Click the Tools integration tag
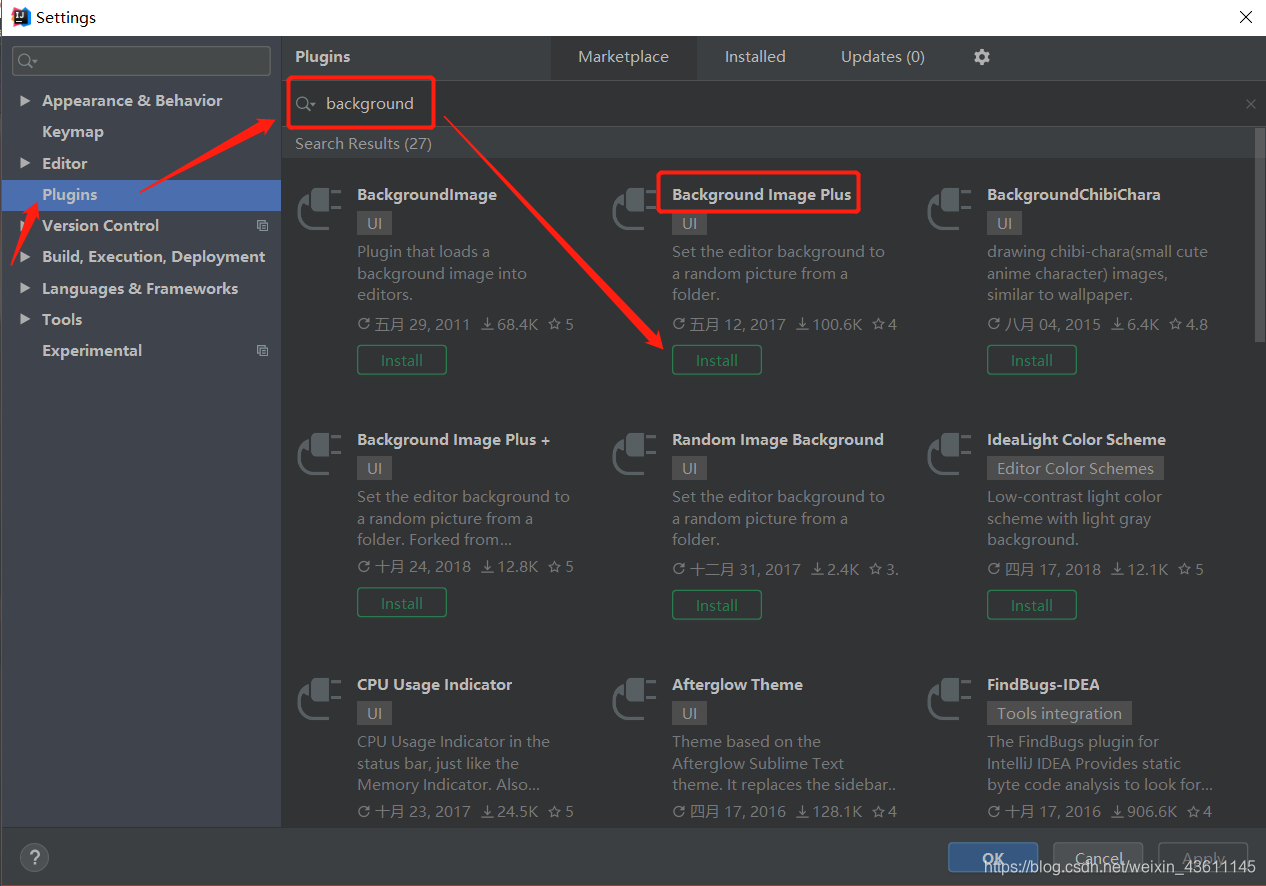Screen dimensions: 1266x886 tap(1059, 713)
